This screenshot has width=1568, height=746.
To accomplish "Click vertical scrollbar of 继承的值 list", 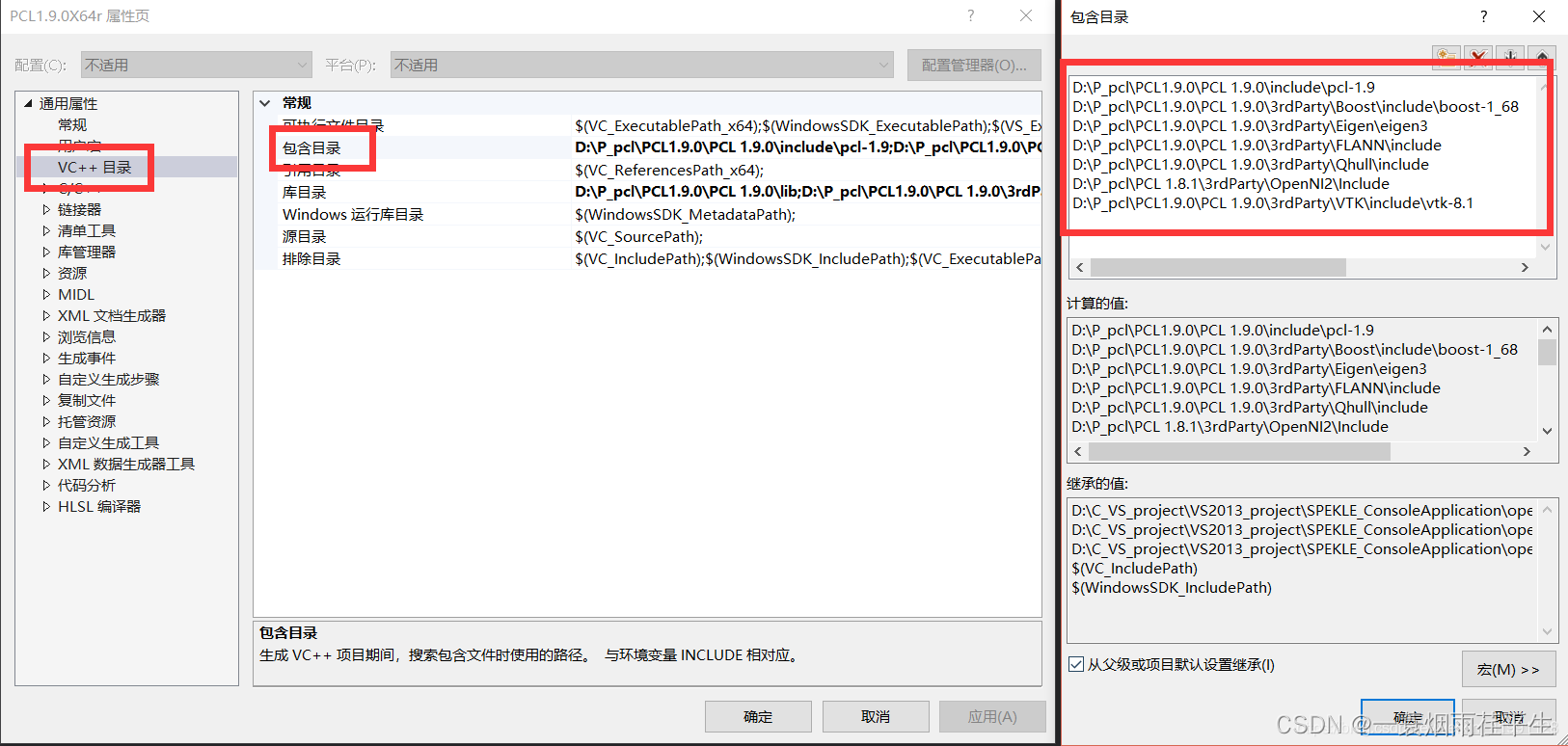I will (1547, 571).
